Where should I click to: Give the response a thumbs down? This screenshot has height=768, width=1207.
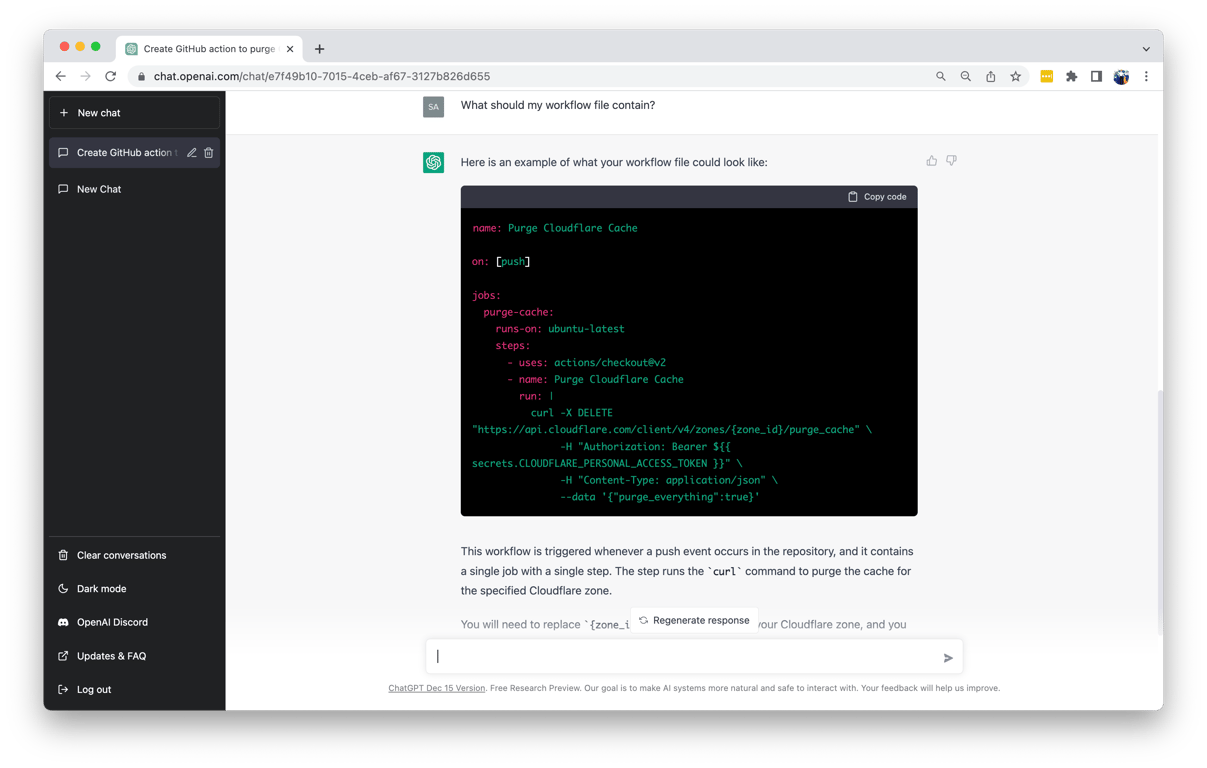coord(951,160)
